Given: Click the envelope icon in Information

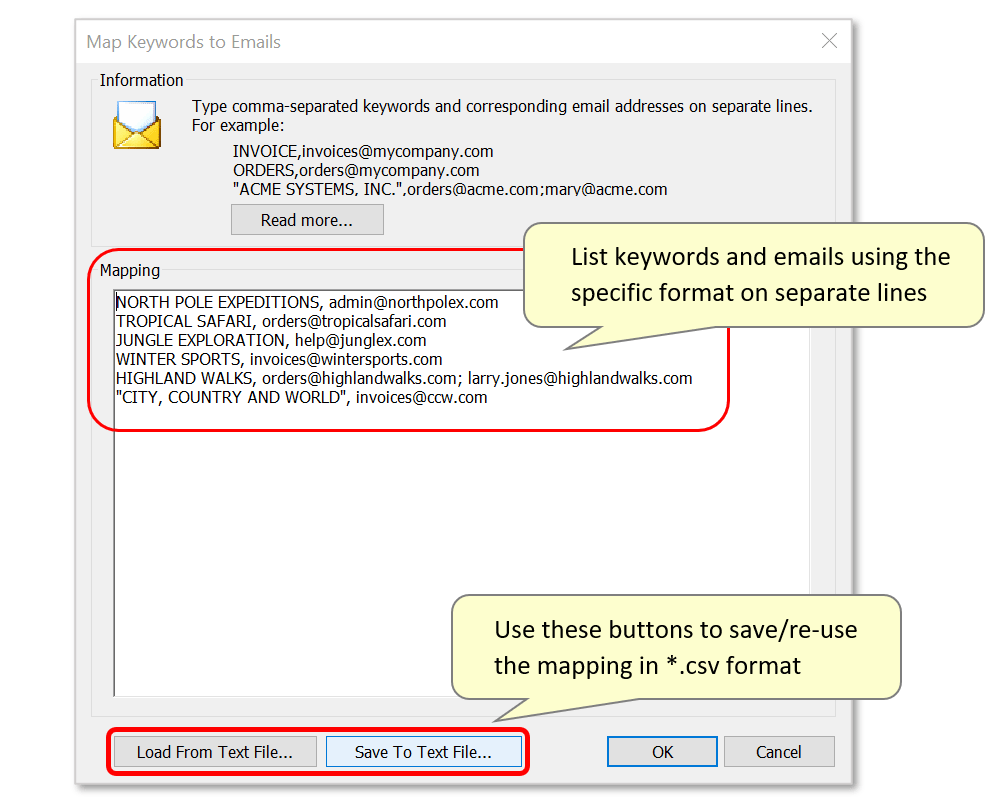Looking at the screenshot, I should coord(136,125).
